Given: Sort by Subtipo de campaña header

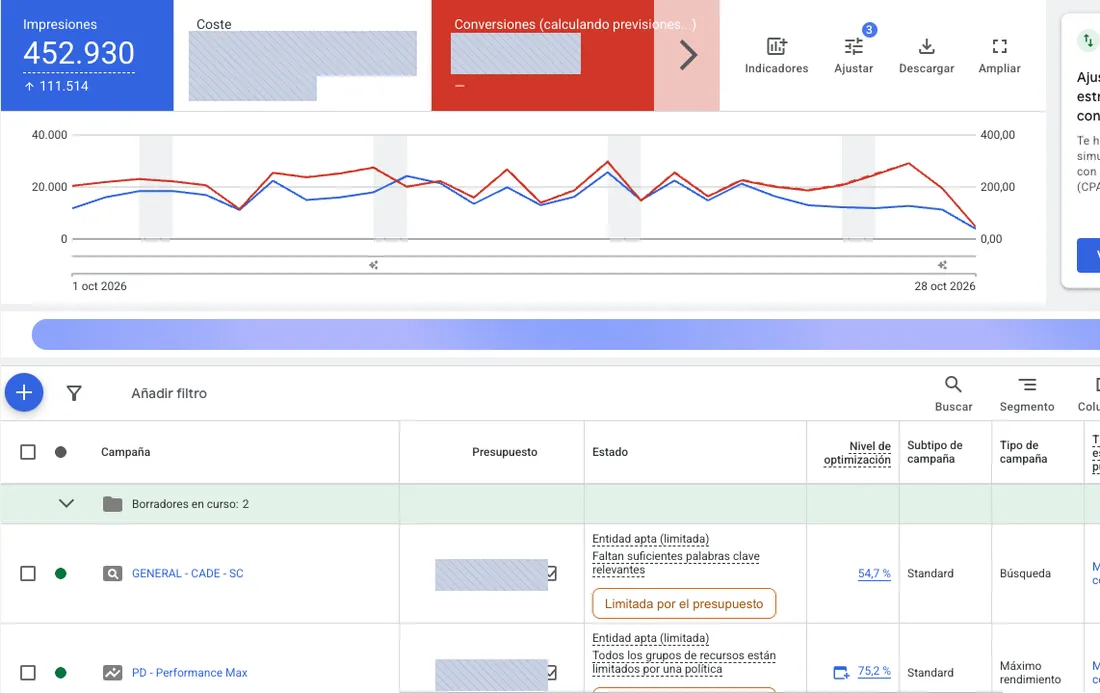Looking at the screenshot, I should [934, 452].
